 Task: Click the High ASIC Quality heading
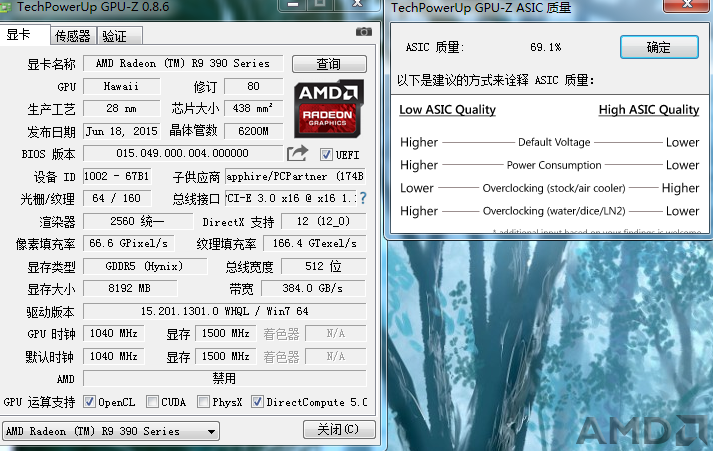point(649,110)
